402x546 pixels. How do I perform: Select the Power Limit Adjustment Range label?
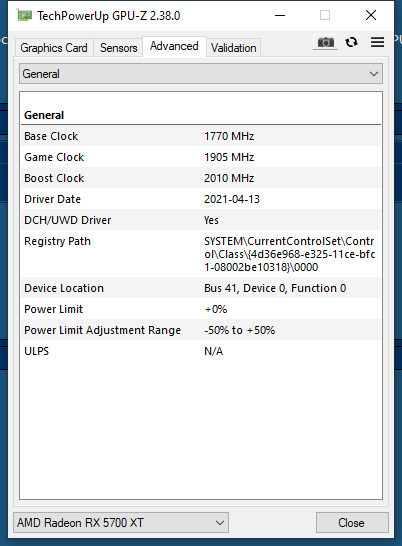tap(102, 330)
